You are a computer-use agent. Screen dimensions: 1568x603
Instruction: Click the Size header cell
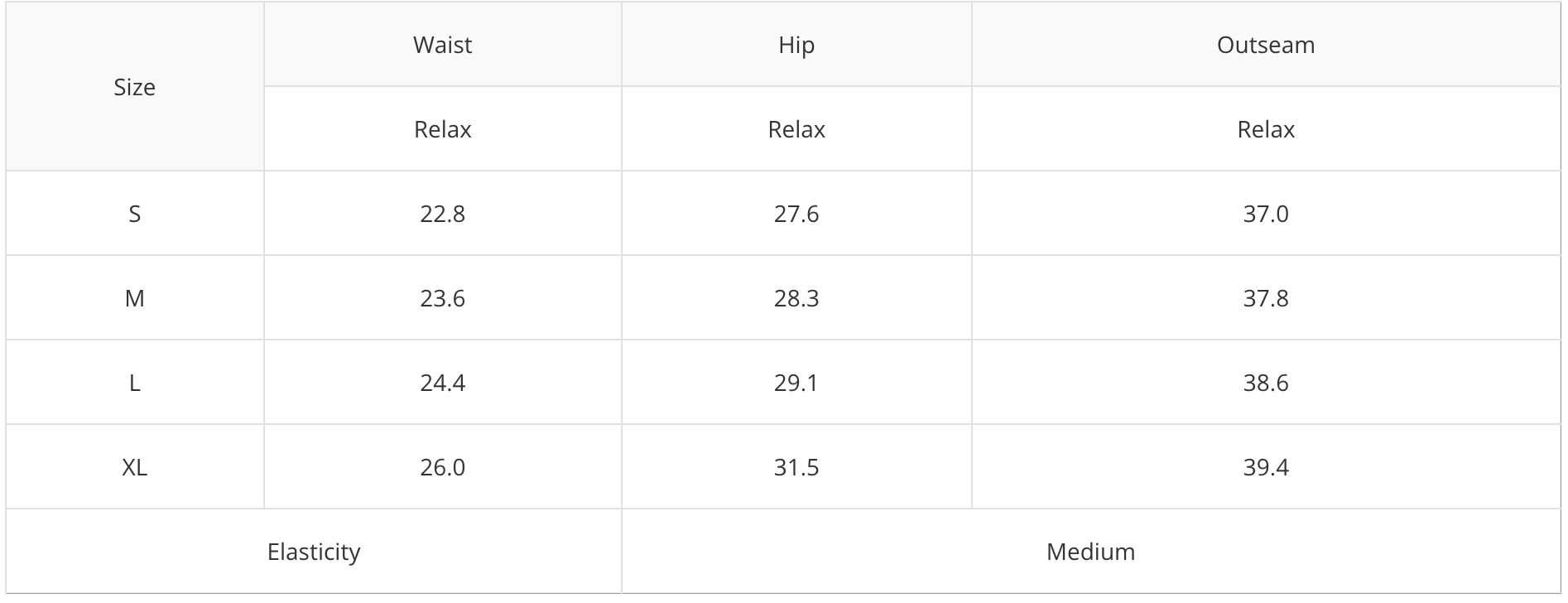tap(134, 87)
